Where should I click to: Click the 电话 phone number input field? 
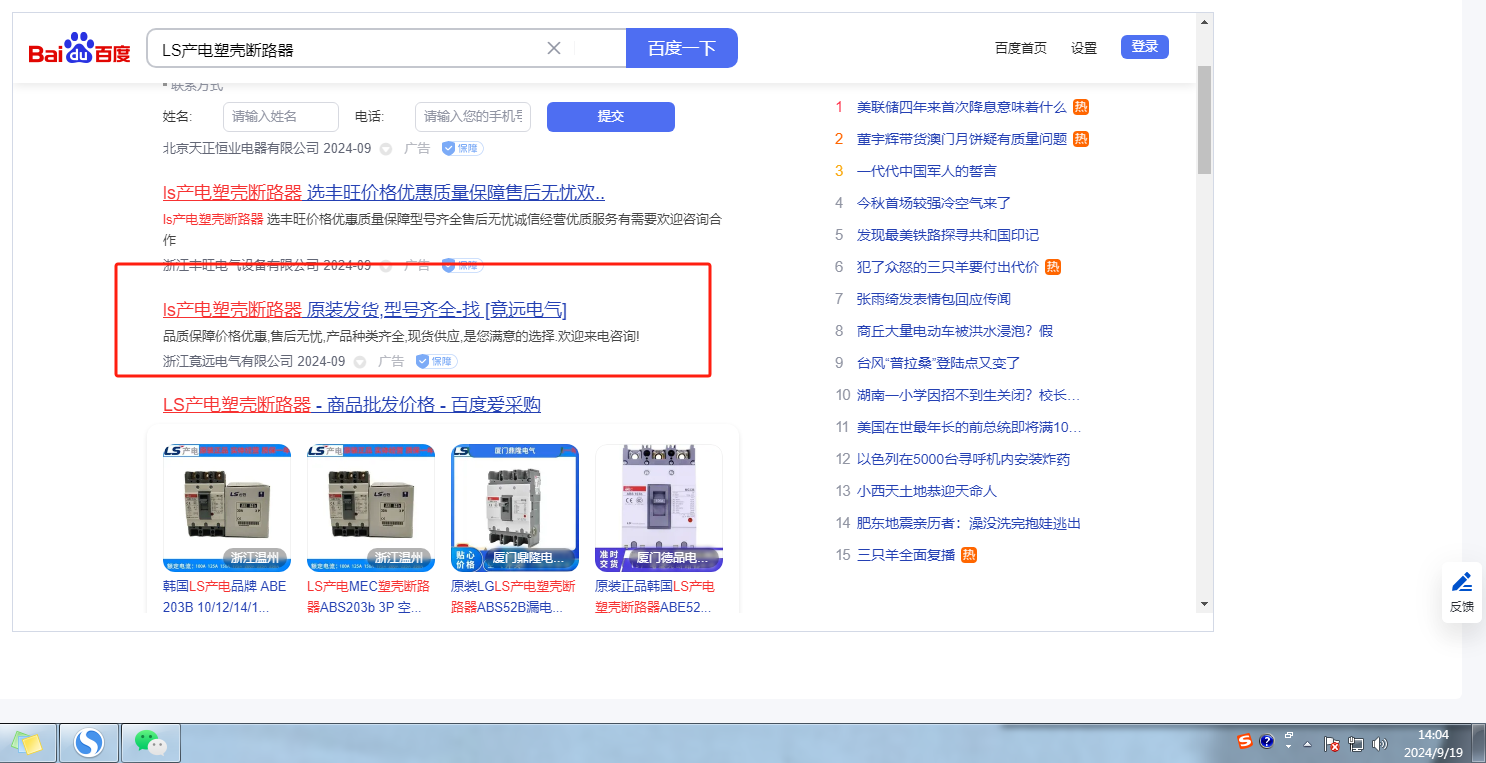click(473, 116)
